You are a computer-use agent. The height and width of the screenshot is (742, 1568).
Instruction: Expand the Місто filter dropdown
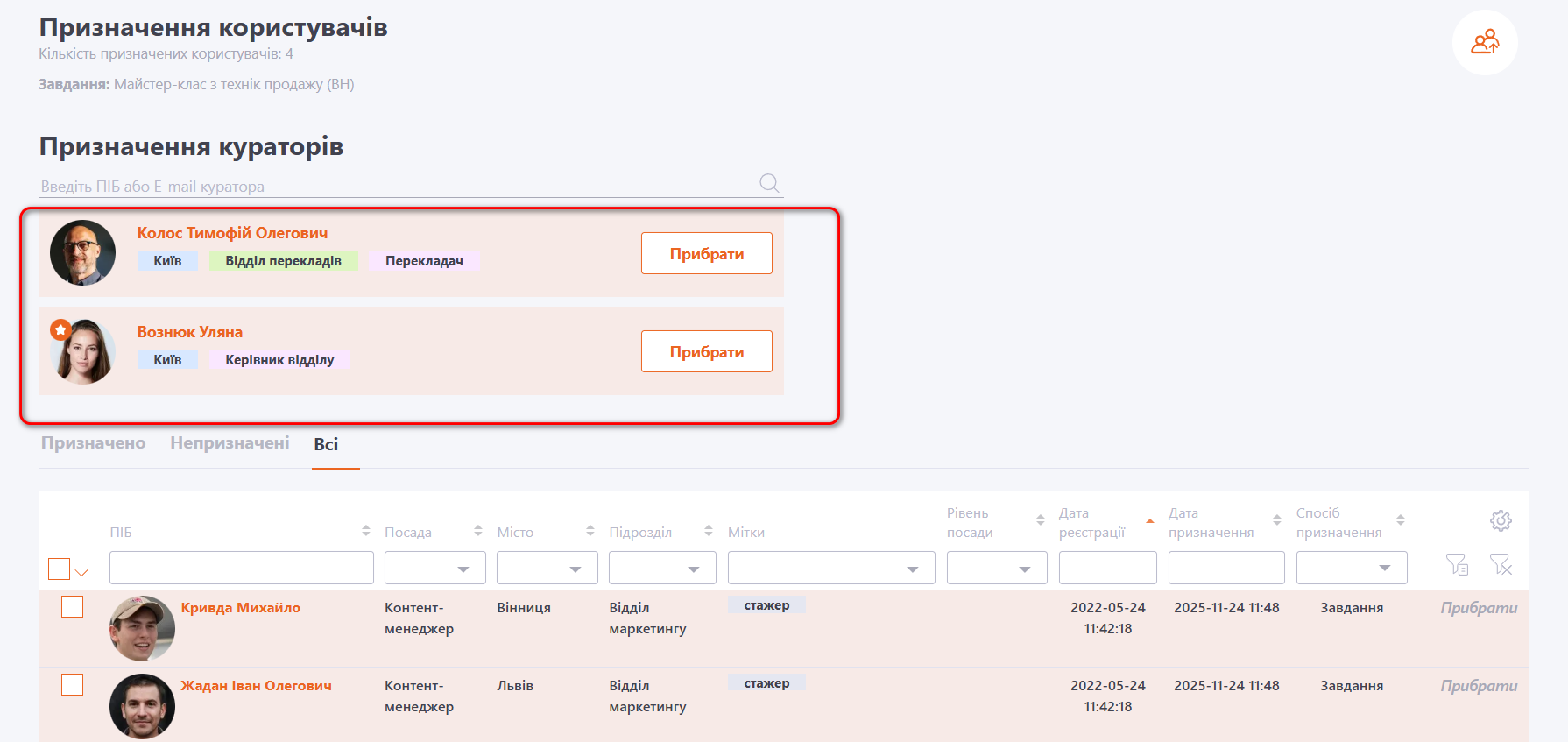[547, 568]
